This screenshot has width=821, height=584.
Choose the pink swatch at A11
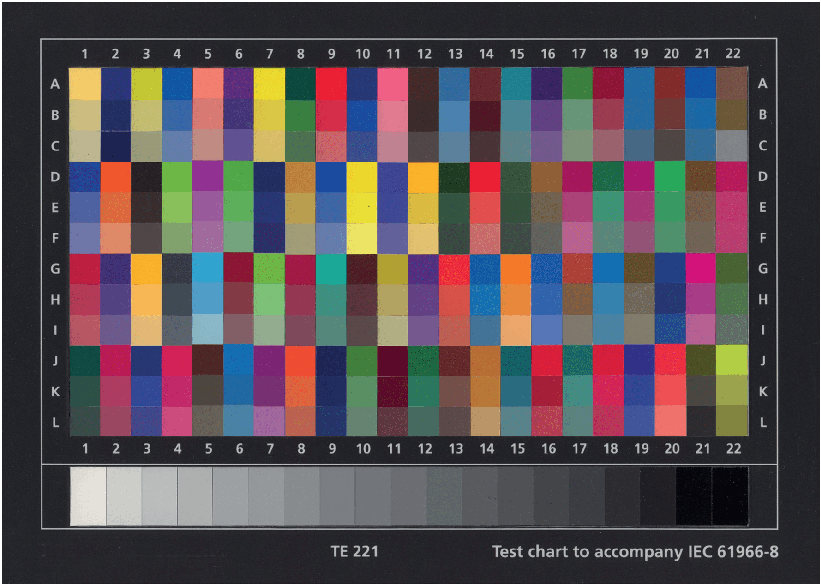click(x=393, y=84)
